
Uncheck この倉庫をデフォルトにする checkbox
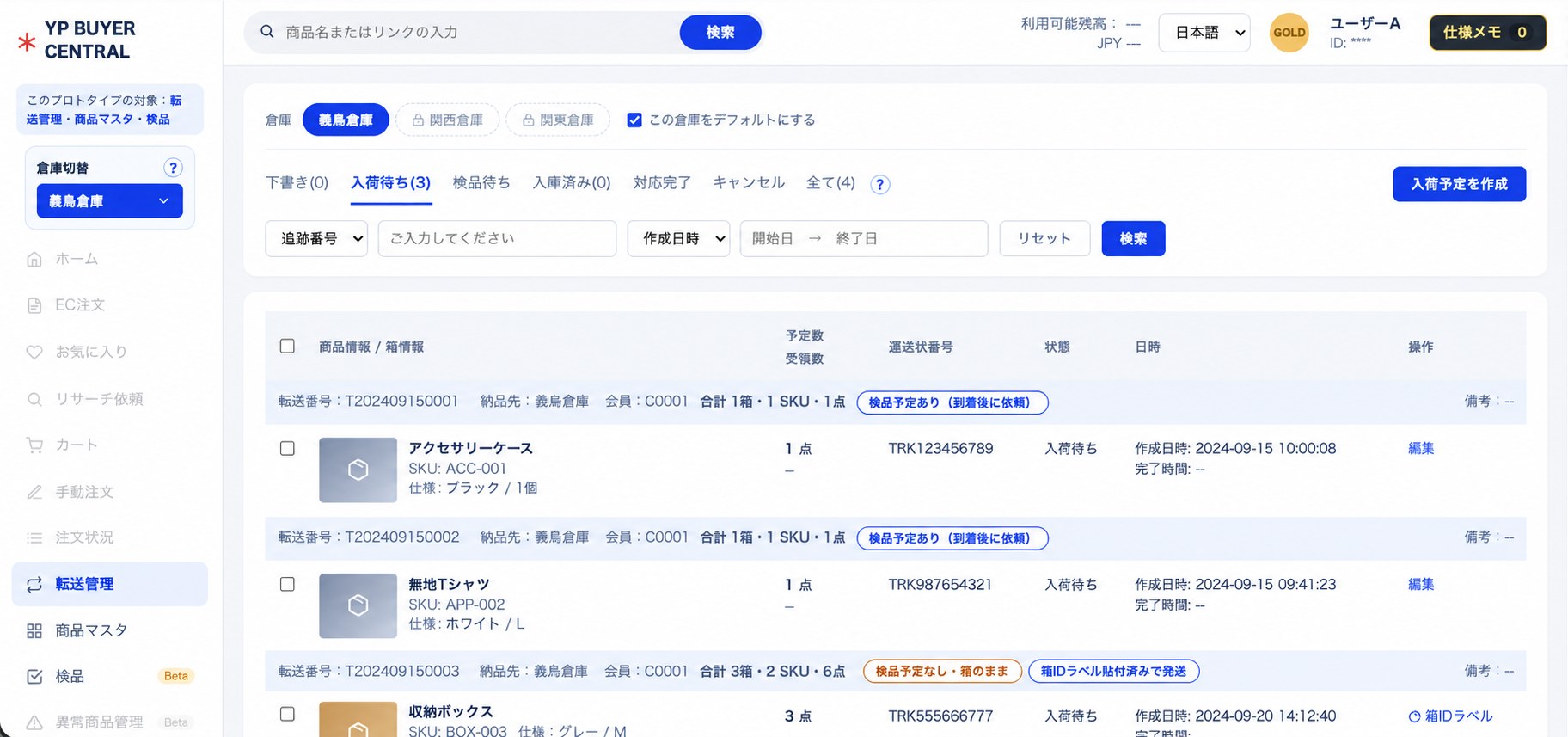point(634,120)
